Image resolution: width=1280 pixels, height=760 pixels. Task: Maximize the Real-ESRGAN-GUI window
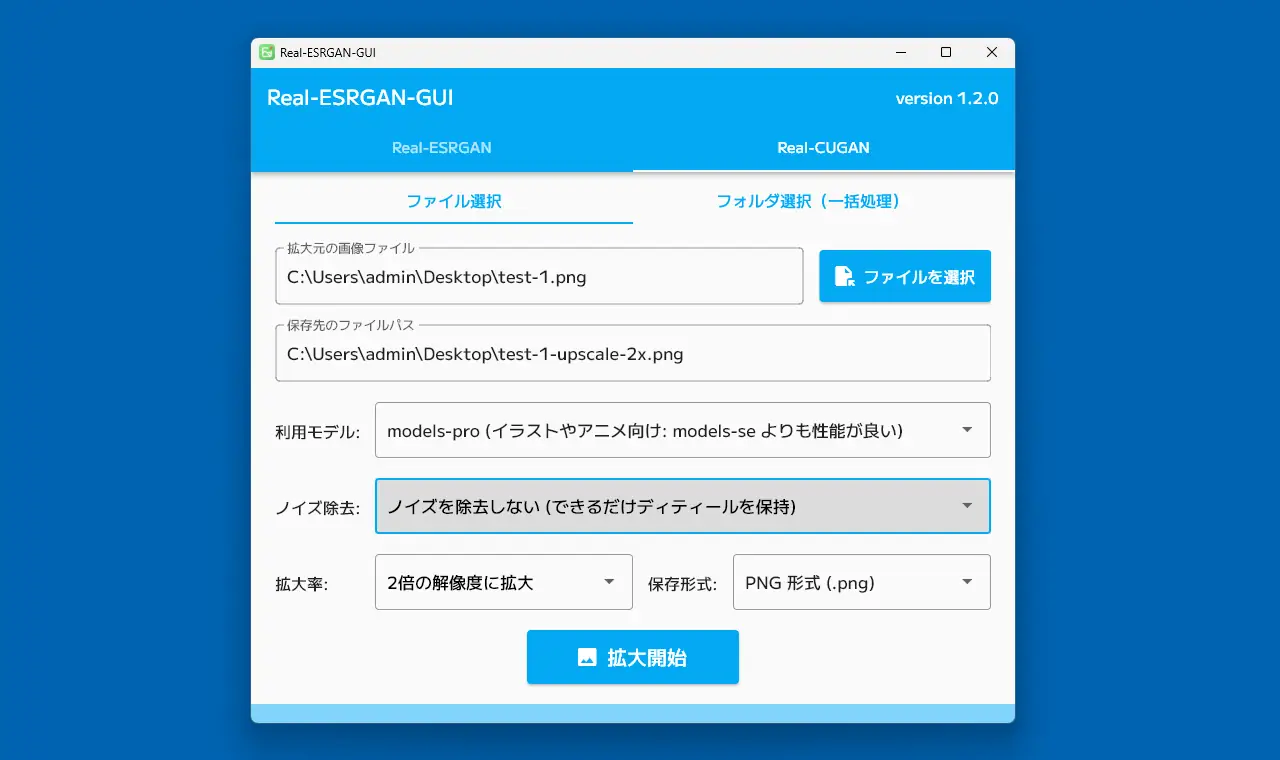pos(946,52)
